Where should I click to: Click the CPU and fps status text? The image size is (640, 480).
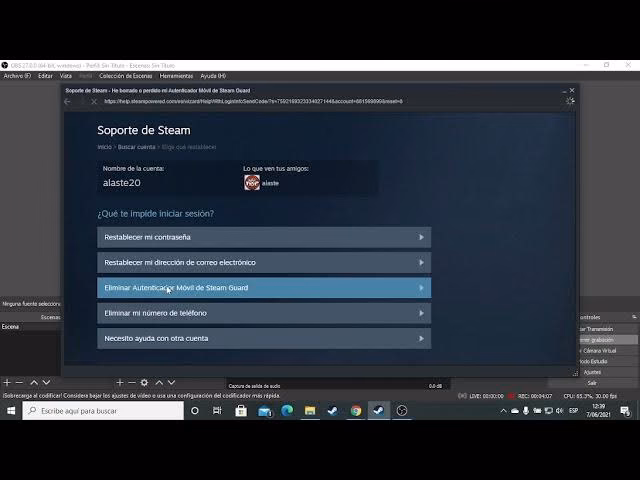(590, 396)
